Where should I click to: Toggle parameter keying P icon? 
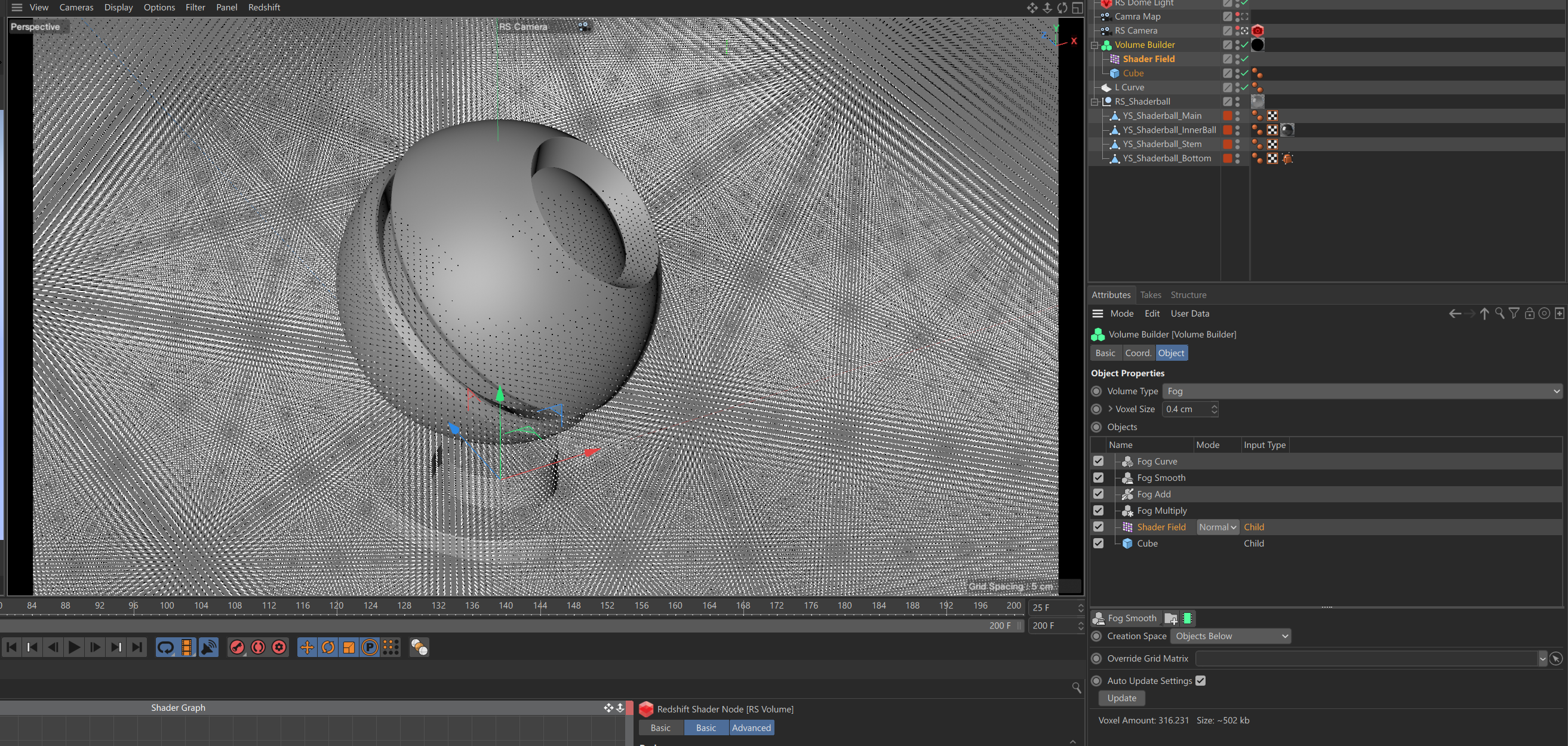click(x=370, y=647)
